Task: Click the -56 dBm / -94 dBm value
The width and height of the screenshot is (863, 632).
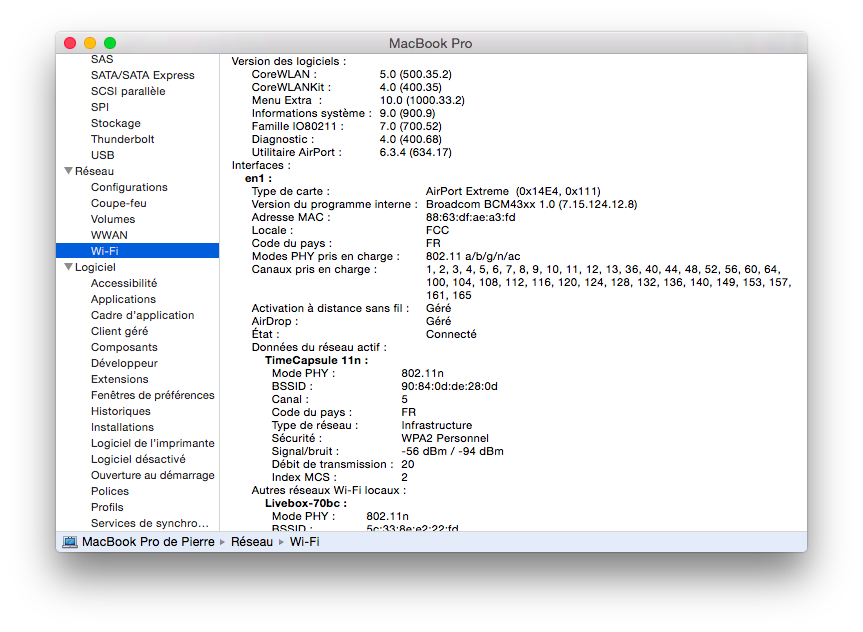Action: 452,451
